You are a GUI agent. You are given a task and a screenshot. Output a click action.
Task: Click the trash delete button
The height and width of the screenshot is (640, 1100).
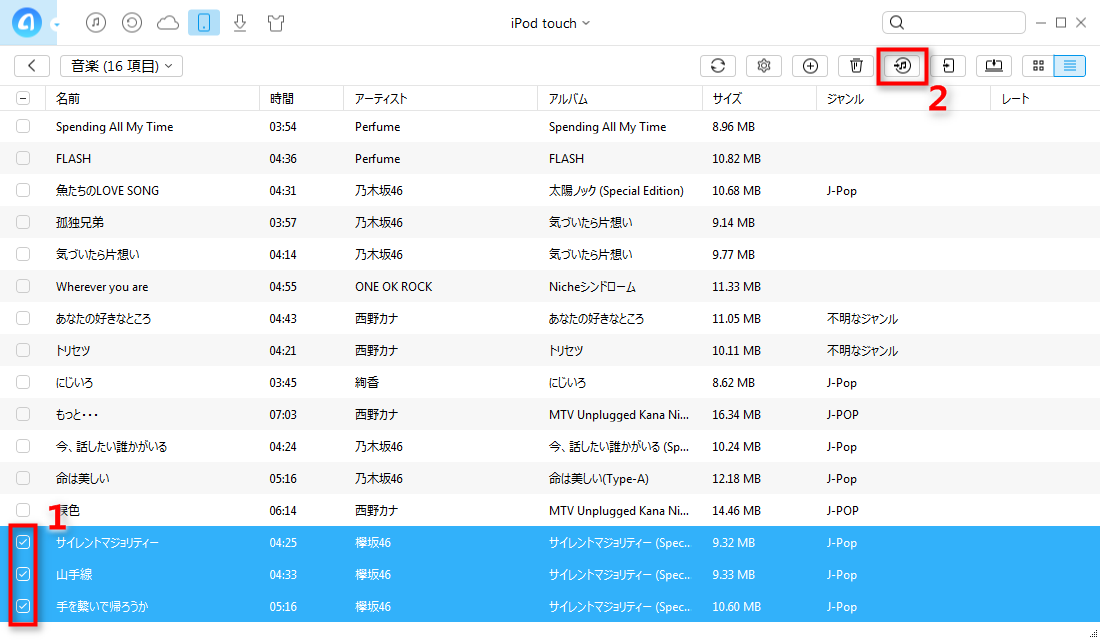[x=856, y=66]
